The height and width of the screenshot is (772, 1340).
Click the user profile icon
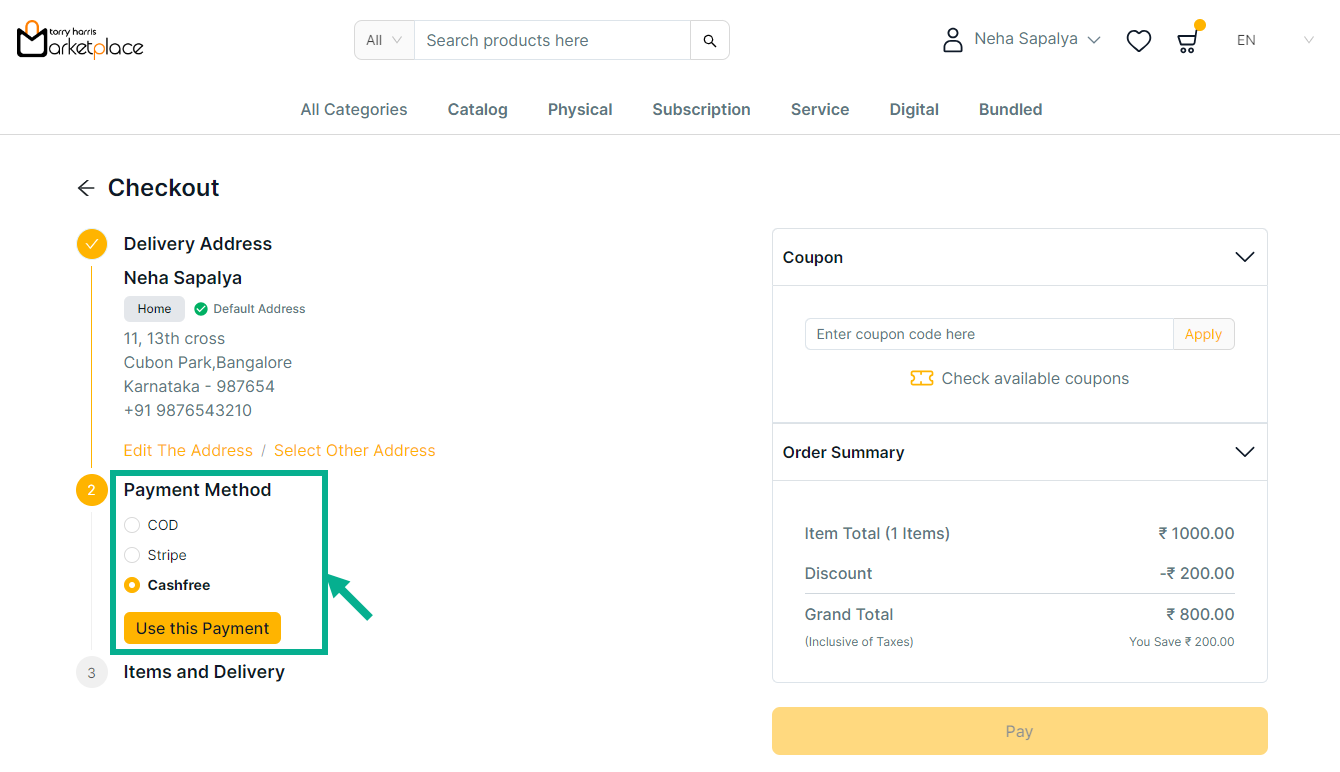[x=953, y=40]
